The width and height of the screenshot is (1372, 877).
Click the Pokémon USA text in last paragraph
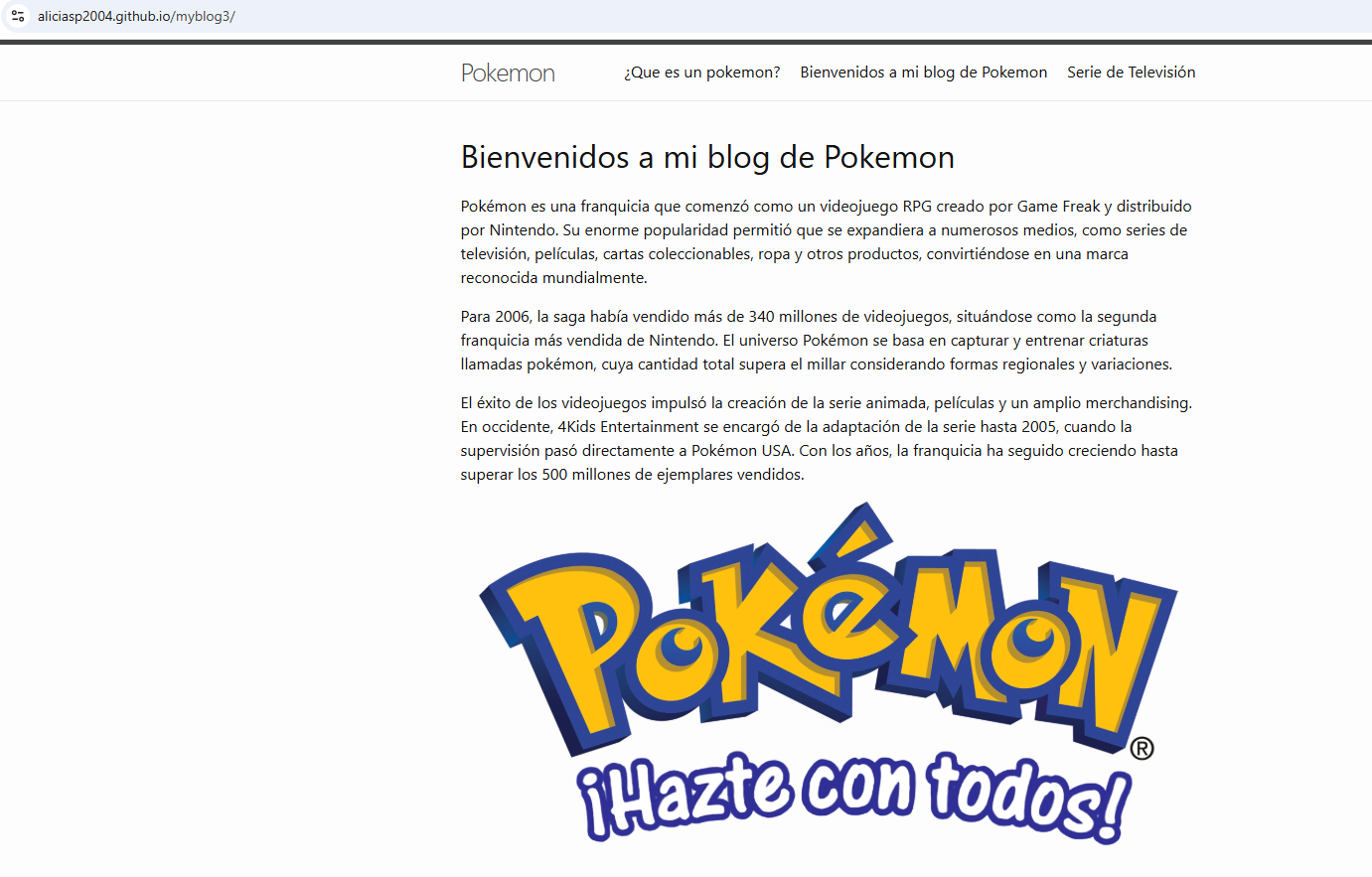click(741, 451)
